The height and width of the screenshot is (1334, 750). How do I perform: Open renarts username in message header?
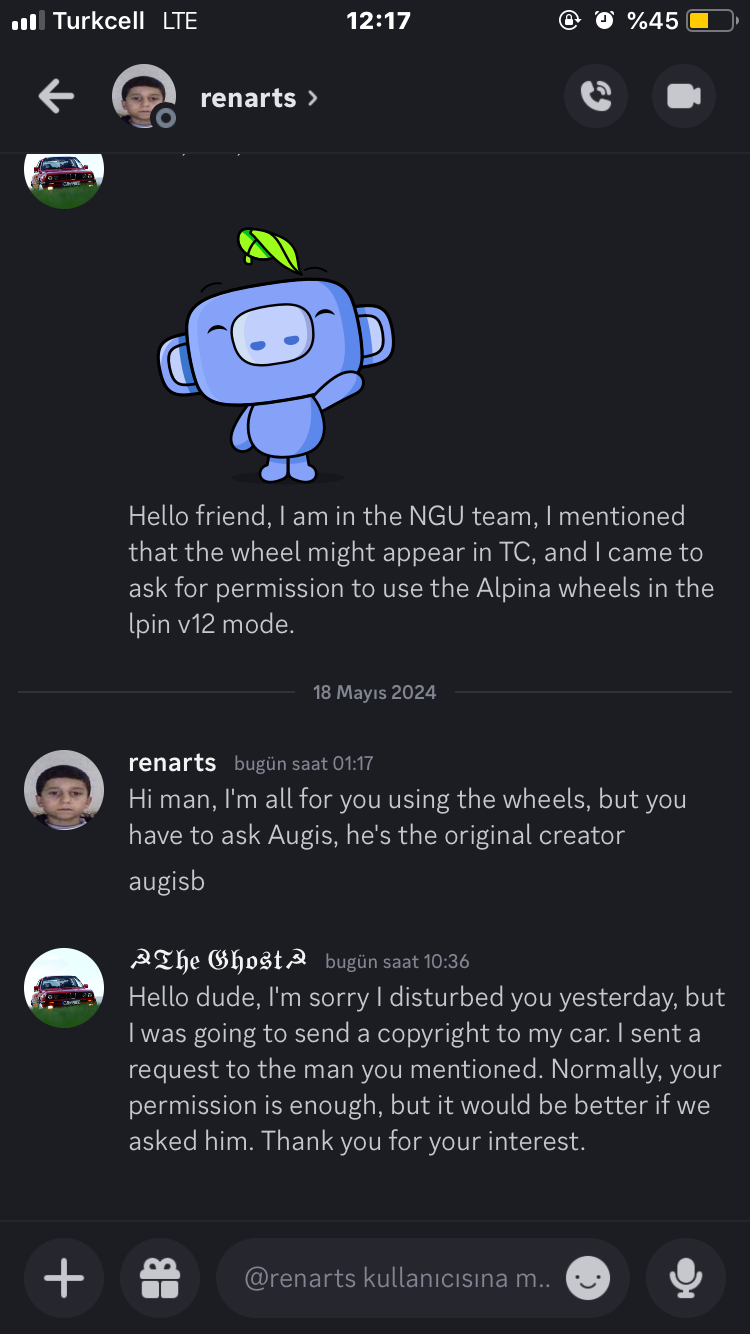tap(172, 762)
